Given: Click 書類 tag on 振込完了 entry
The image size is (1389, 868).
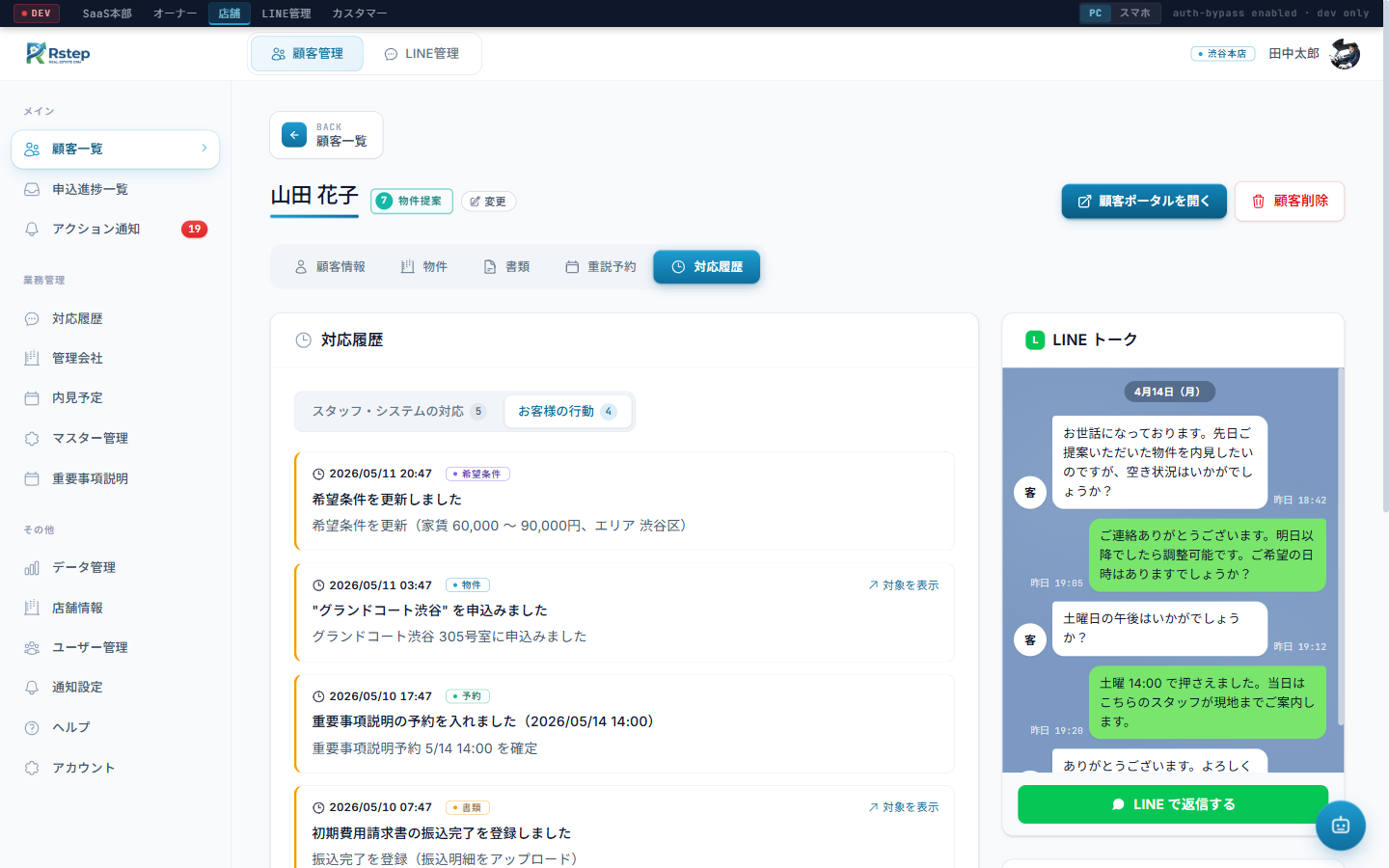Looking at the screenshot, I should (468, 807).
